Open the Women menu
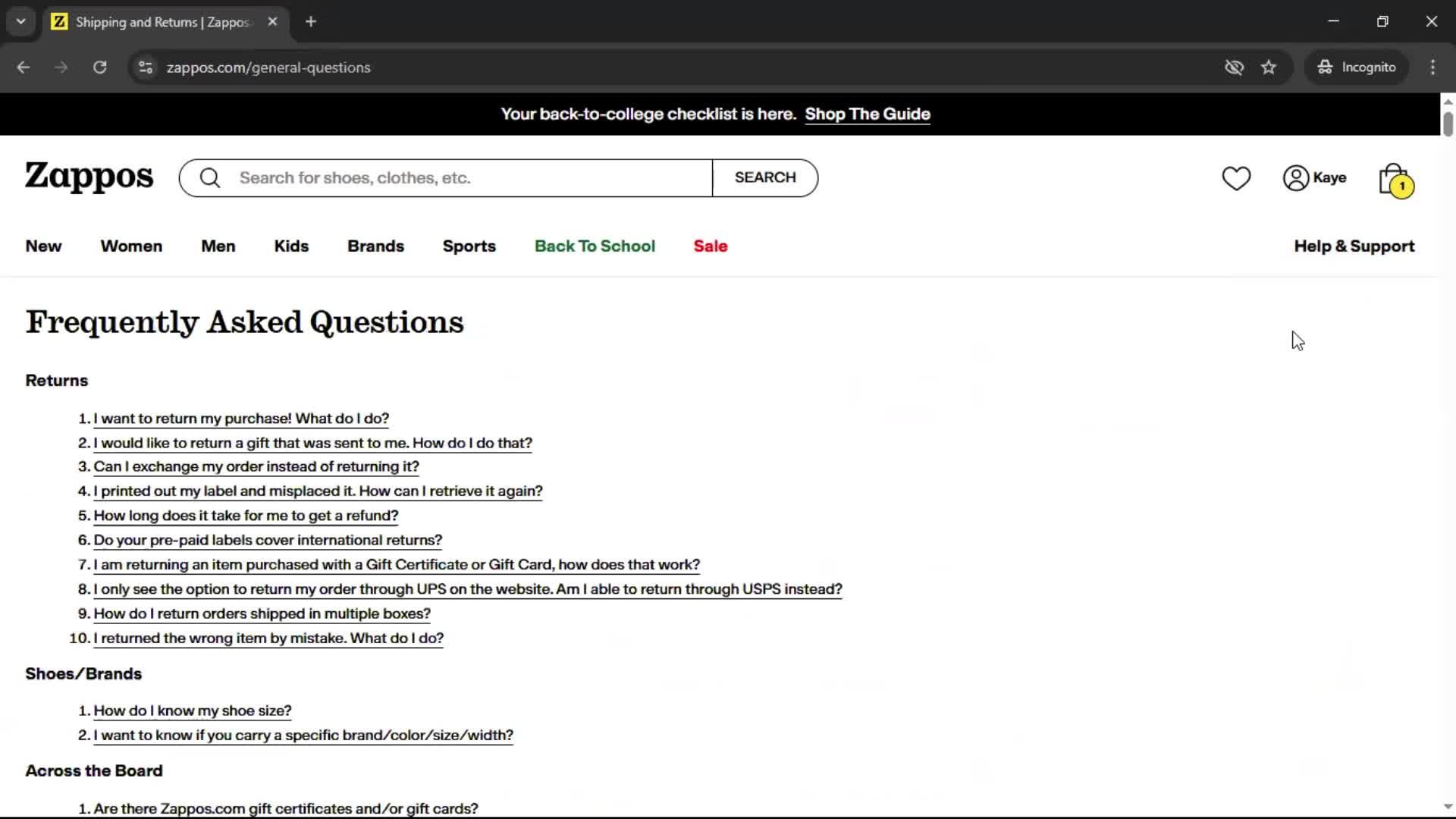 tap(131, 246)
